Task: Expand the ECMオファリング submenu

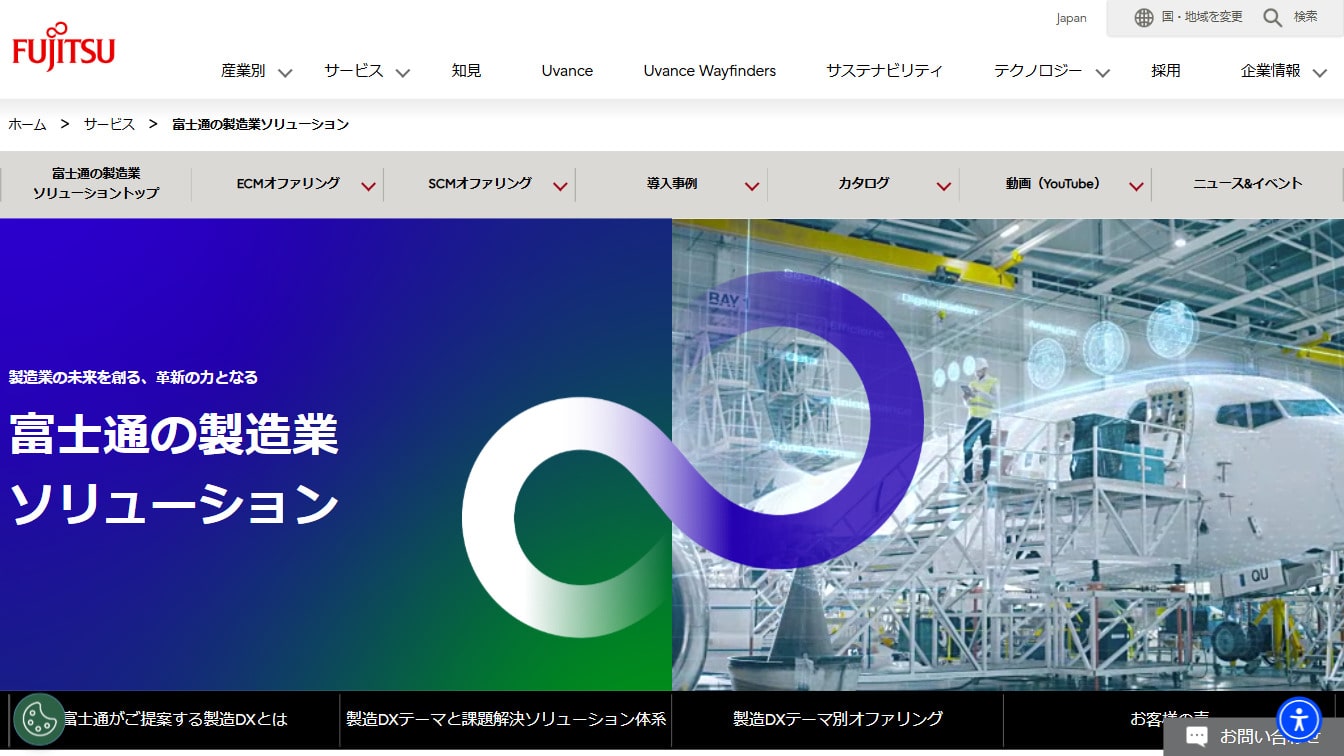Action: click(368, 186)
